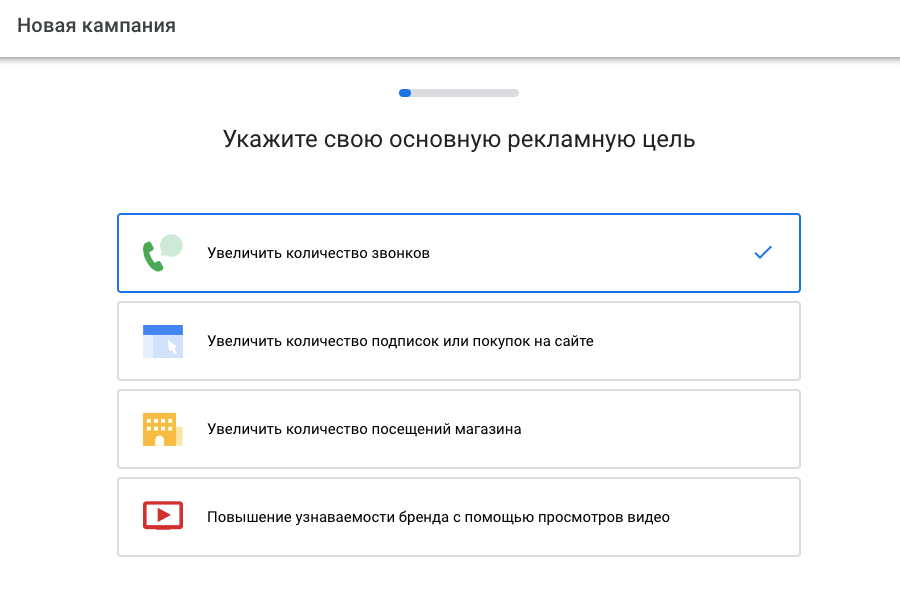The height and width of the screenshot is (600, 900).
Task: Click the blue filled part of the progress bar
Action: (405, 93)
